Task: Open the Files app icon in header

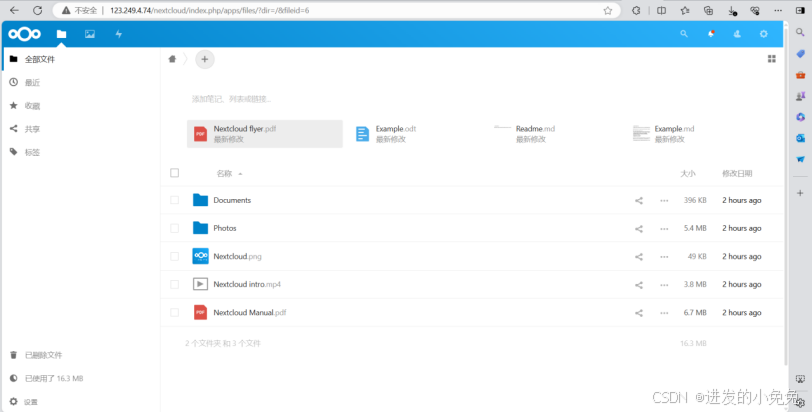Action: pos(62,34)
